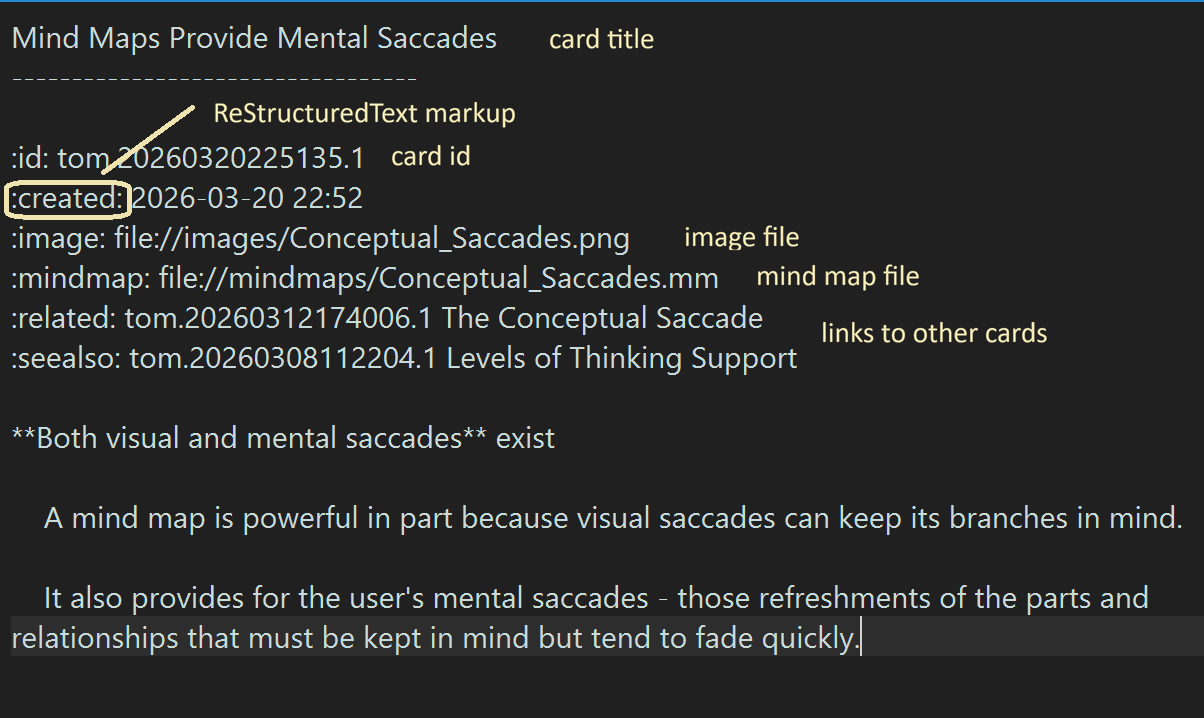The height and width of the screenshot is (718, 1204).
Task: Click the ':seealso:' field name
Action: [x=67, y=358]
